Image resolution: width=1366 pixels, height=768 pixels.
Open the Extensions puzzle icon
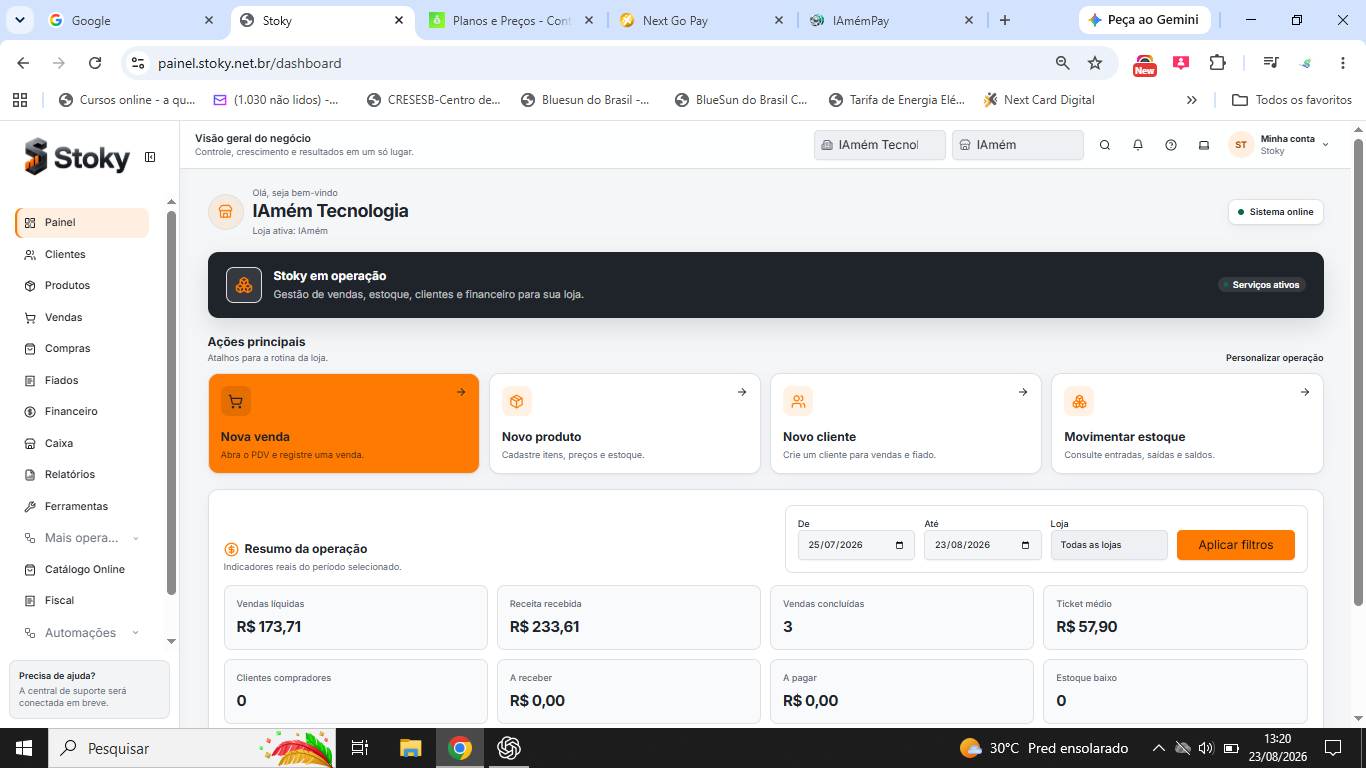(1217, 63)
